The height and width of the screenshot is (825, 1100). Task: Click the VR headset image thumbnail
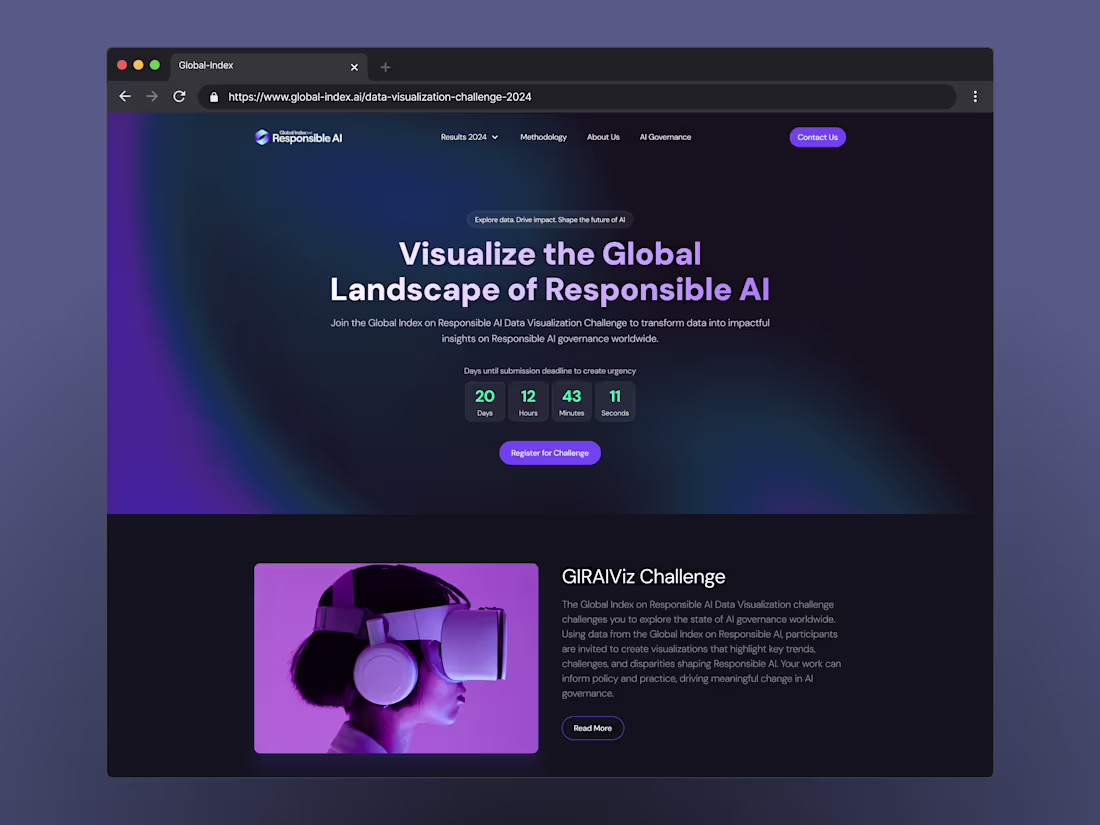pyautogui.click(x=396, y=658)
